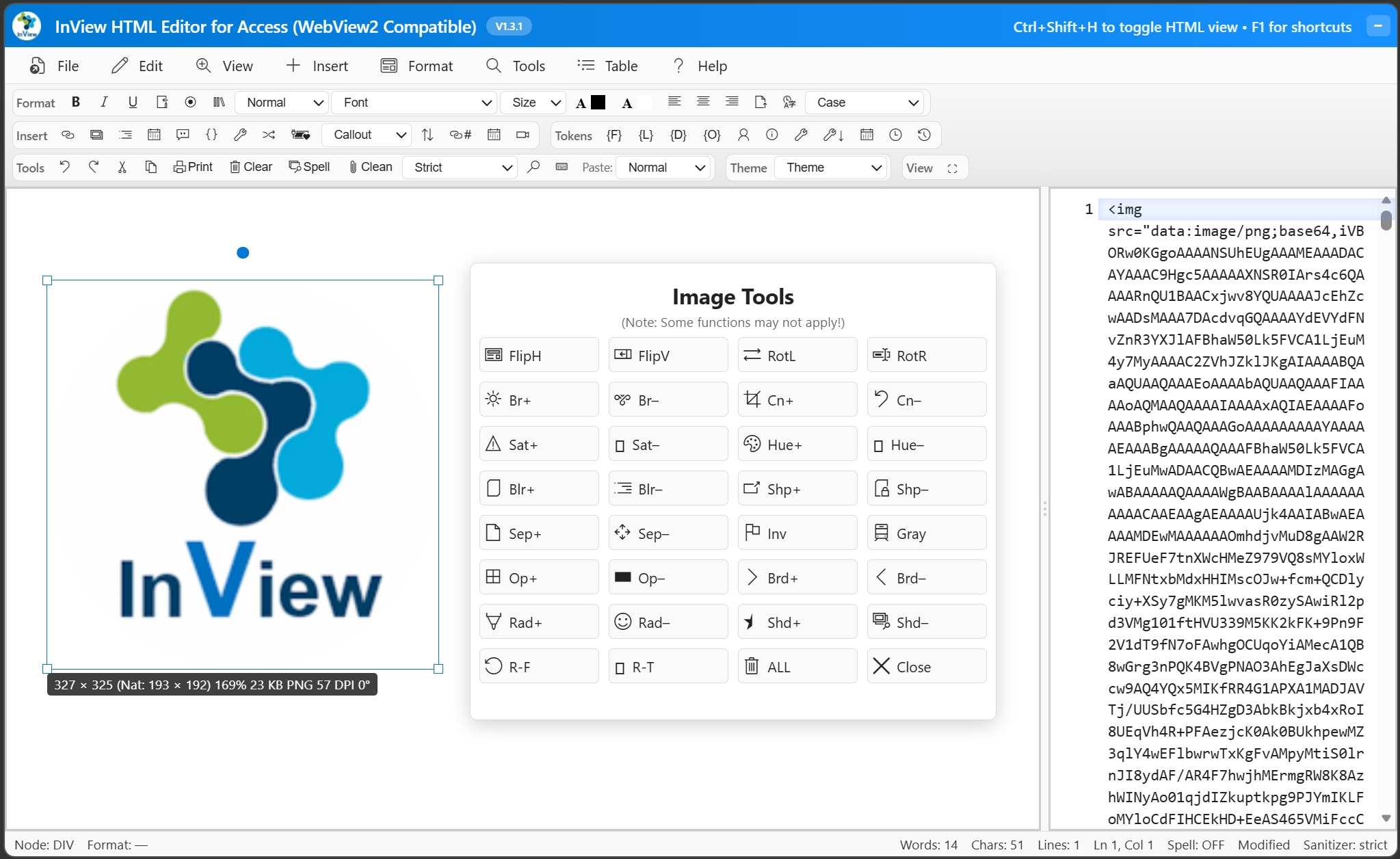Open the Table menu
Viewport: 1400px width, 859px height.
[607, 66]
